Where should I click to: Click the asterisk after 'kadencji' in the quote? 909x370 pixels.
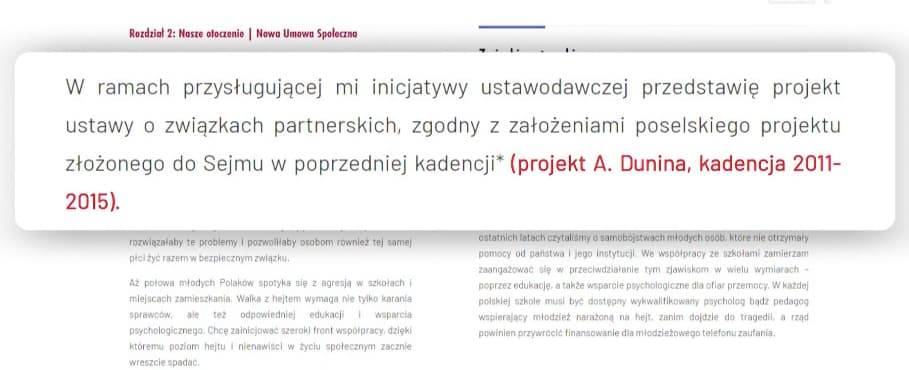(x=500, y=161)
